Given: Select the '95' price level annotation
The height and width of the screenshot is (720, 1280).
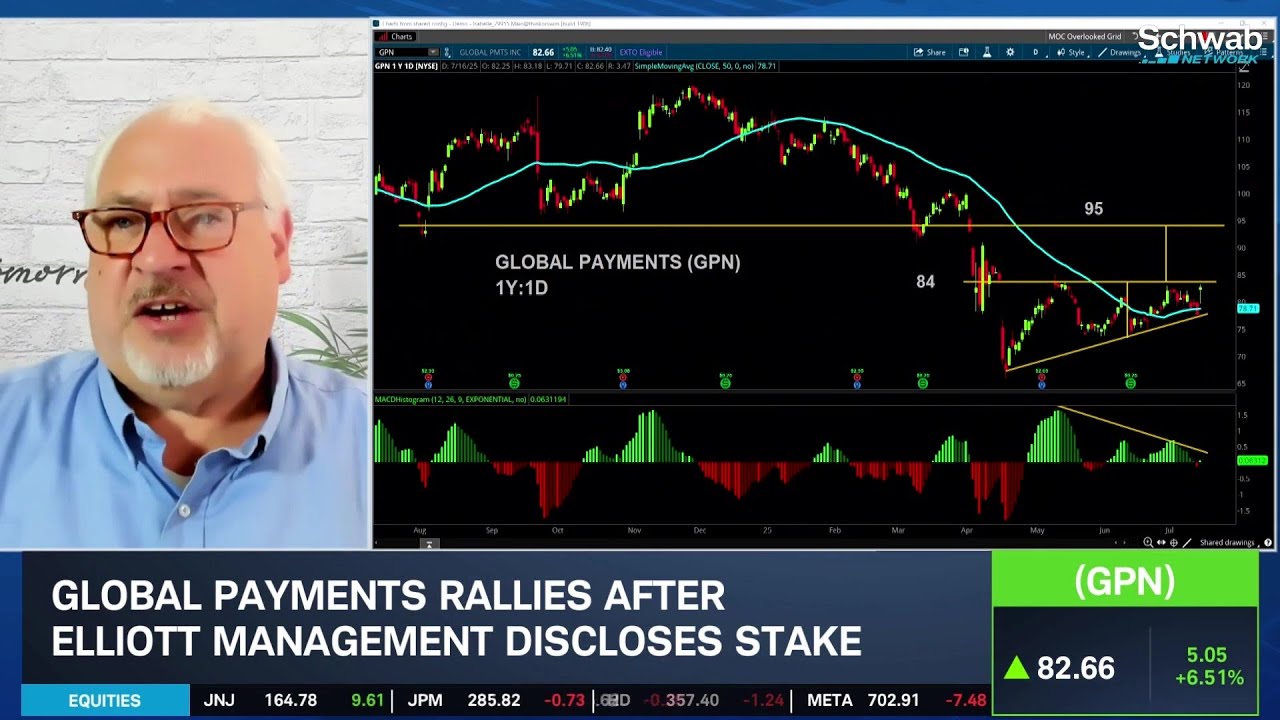Looking at the screenshot, I should [1094, 209].
